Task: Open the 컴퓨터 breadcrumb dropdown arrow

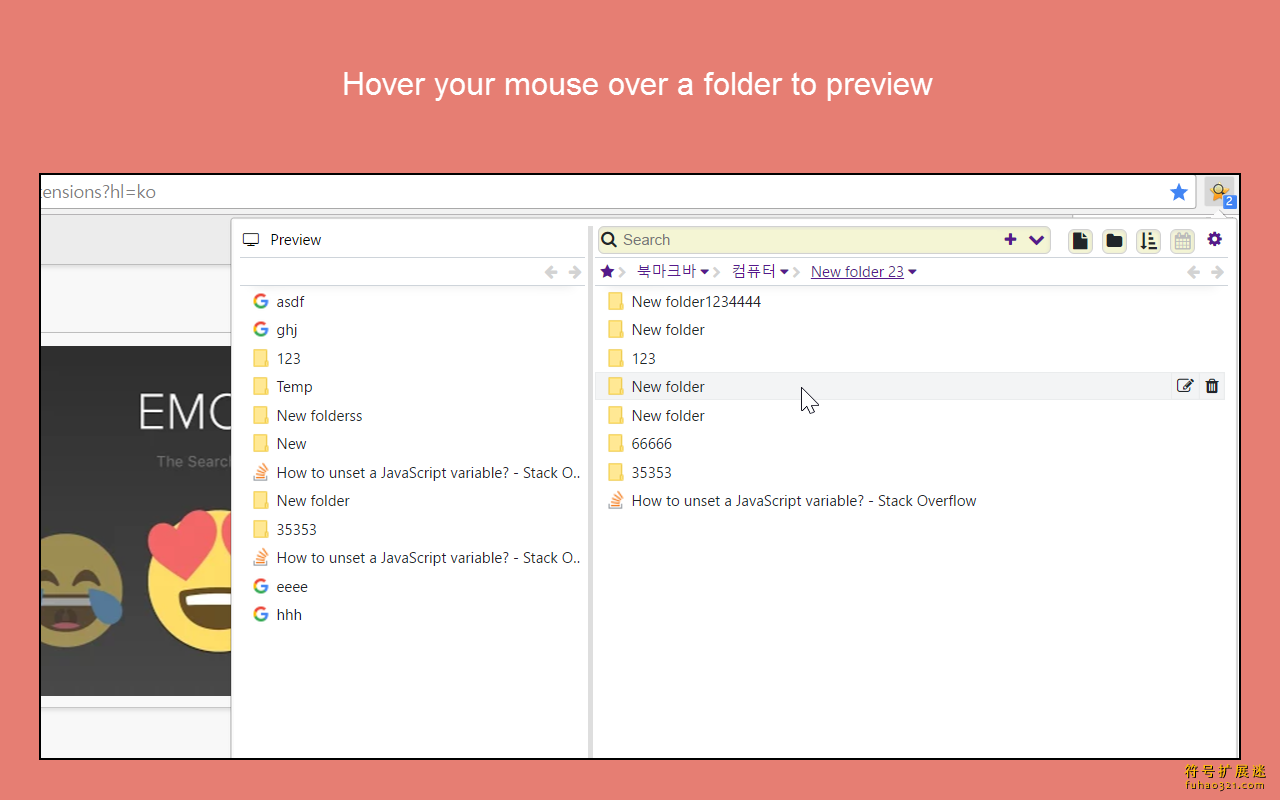Action: coord(784,272)
